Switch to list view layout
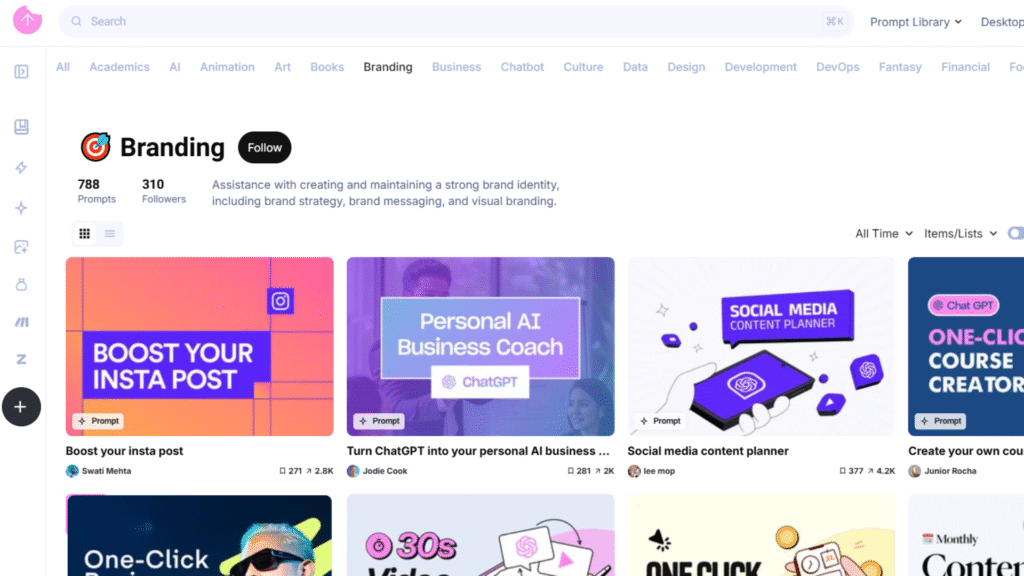Viewport: 1024px width, 576px height. point(110,233)
